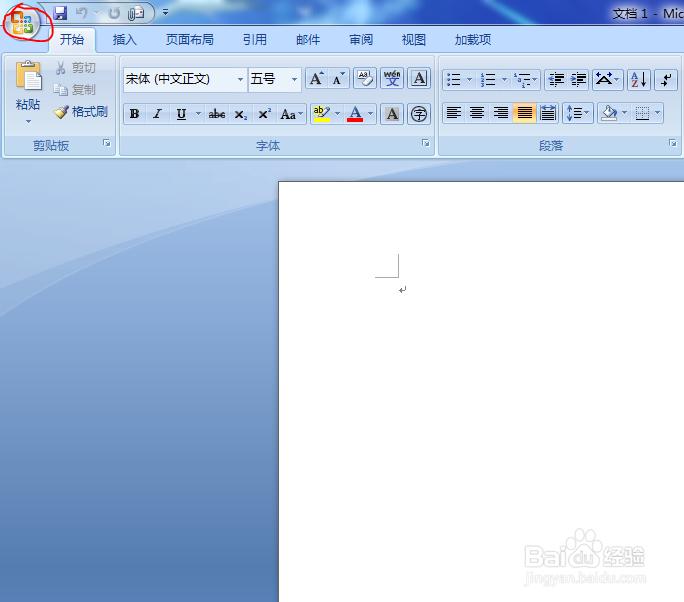Click the quick print preview icon
This screenshot has width=684, height=602.
pos(136,13)
